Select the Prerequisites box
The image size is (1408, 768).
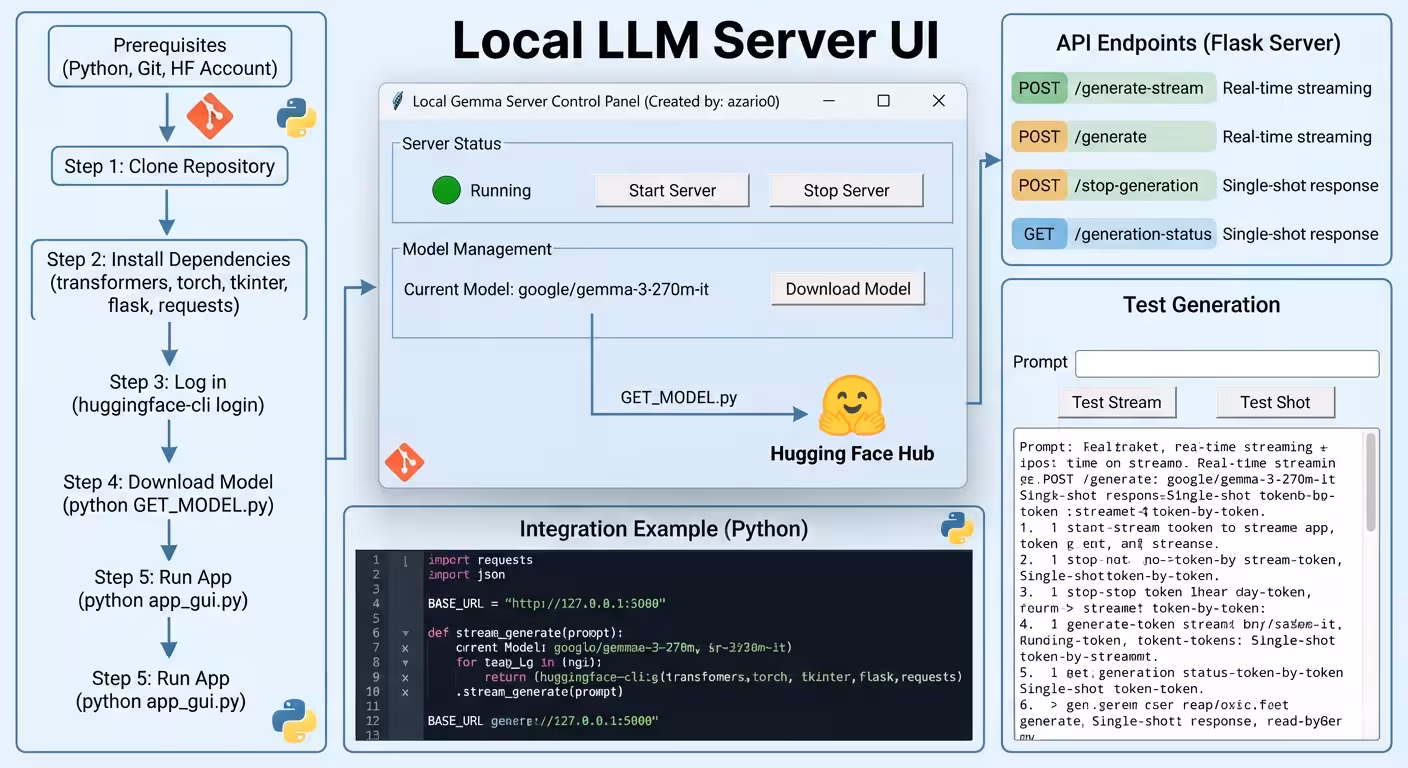[169, 57]
